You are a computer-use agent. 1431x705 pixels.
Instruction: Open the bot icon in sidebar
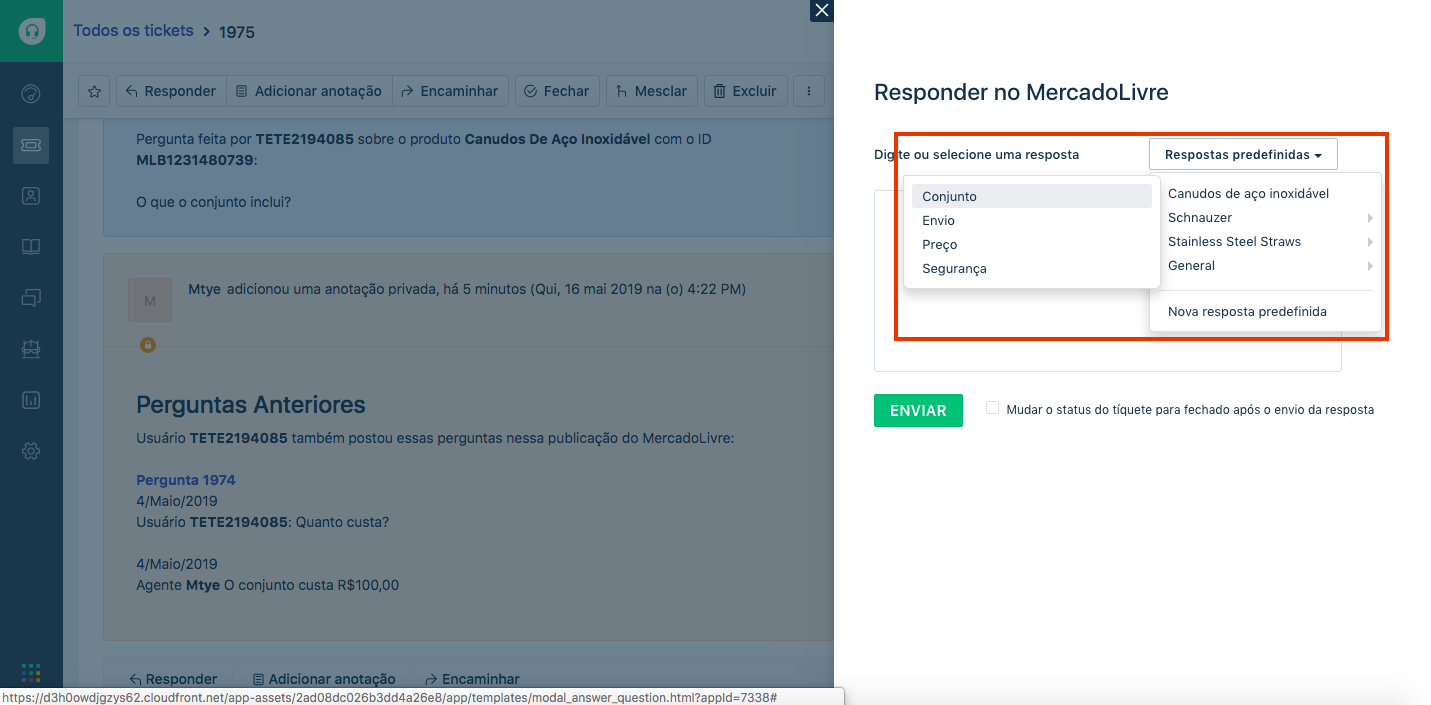click(x=31, y=349)
